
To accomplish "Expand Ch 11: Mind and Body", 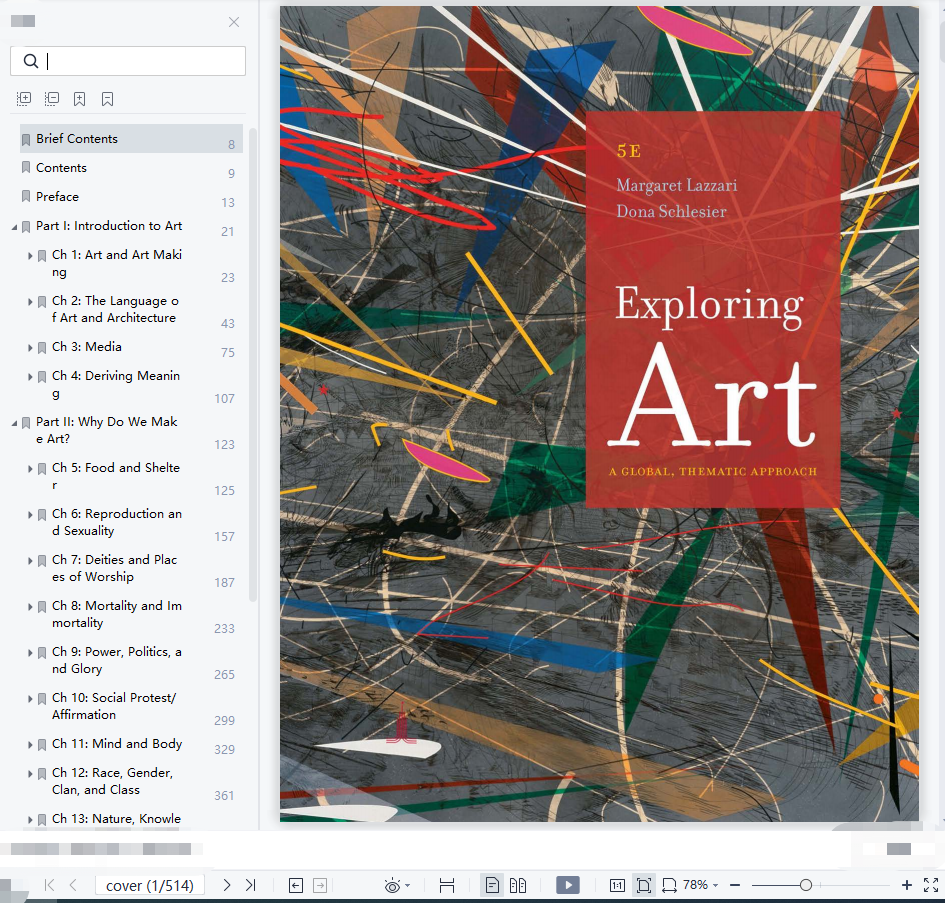I will 30,745.
